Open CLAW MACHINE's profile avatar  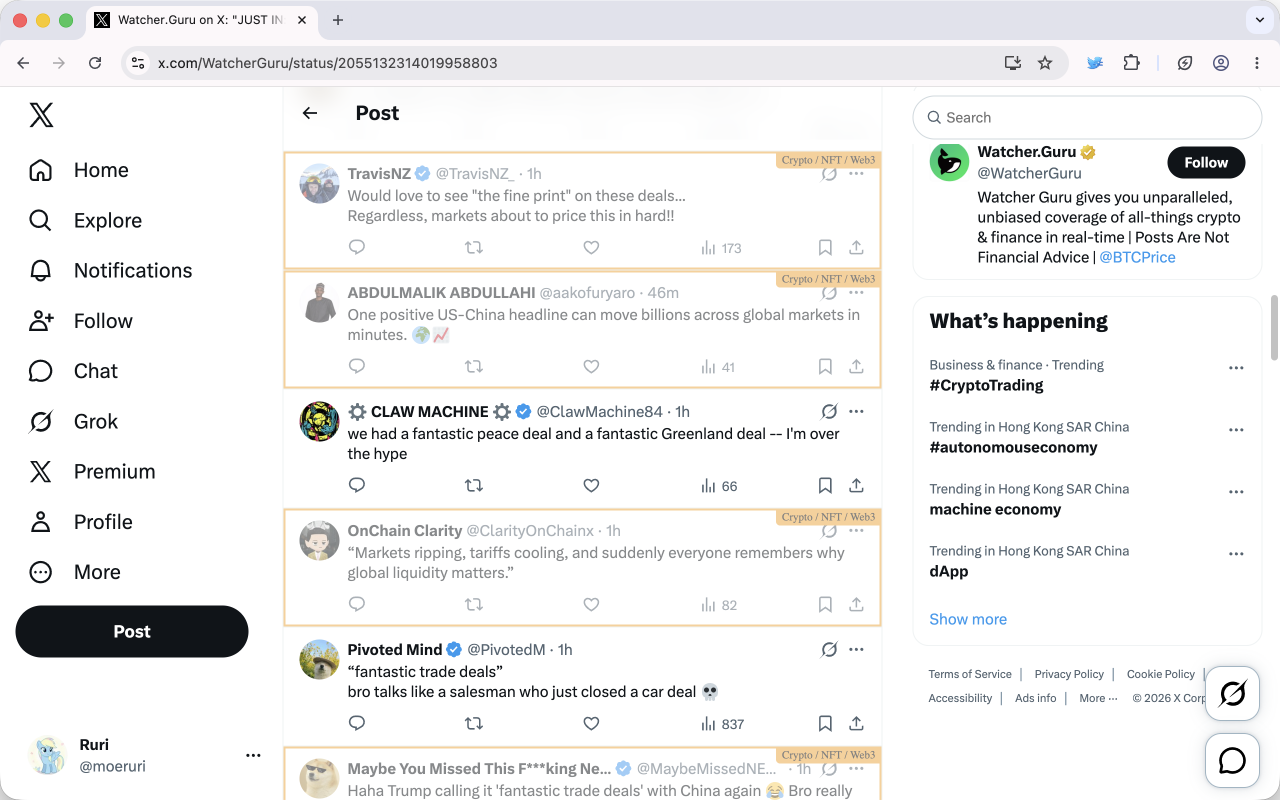coord(320,421)
